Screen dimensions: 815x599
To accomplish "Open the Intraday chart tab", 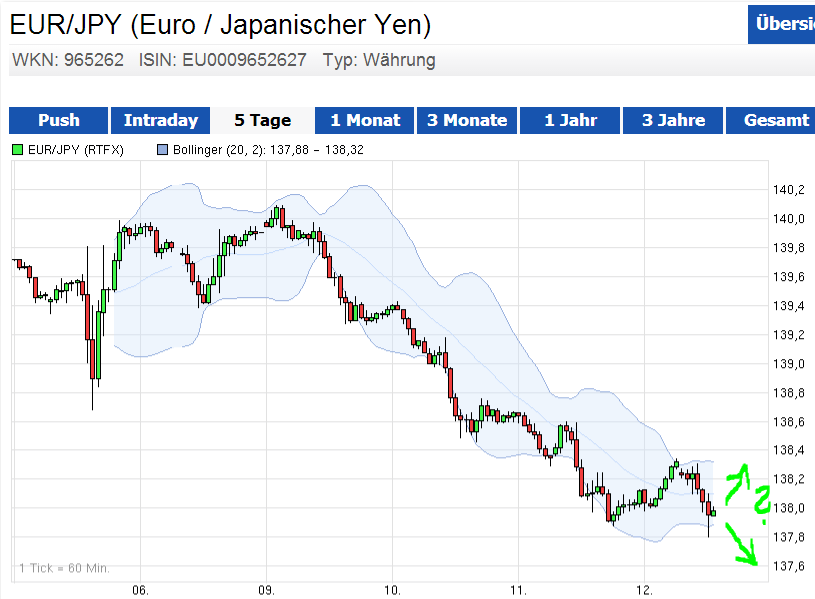I will (x=160, y=120).
